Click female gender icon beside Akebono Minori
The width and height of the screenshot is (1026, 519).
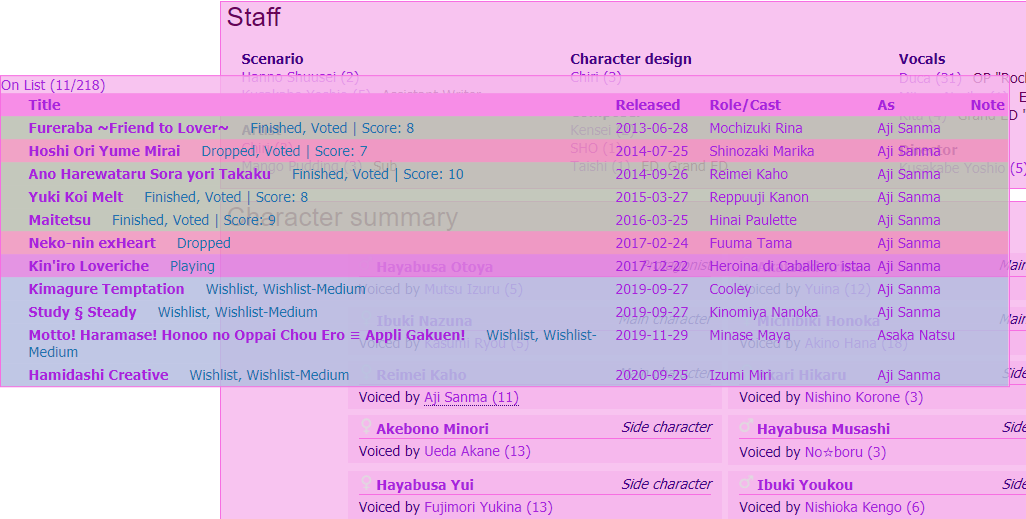[x=366, y=427]
